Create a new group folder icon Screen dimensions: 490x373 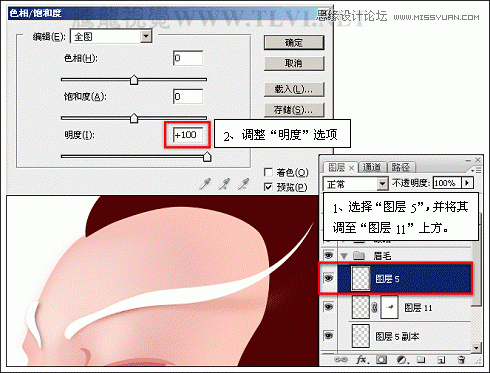pos(421,360)
